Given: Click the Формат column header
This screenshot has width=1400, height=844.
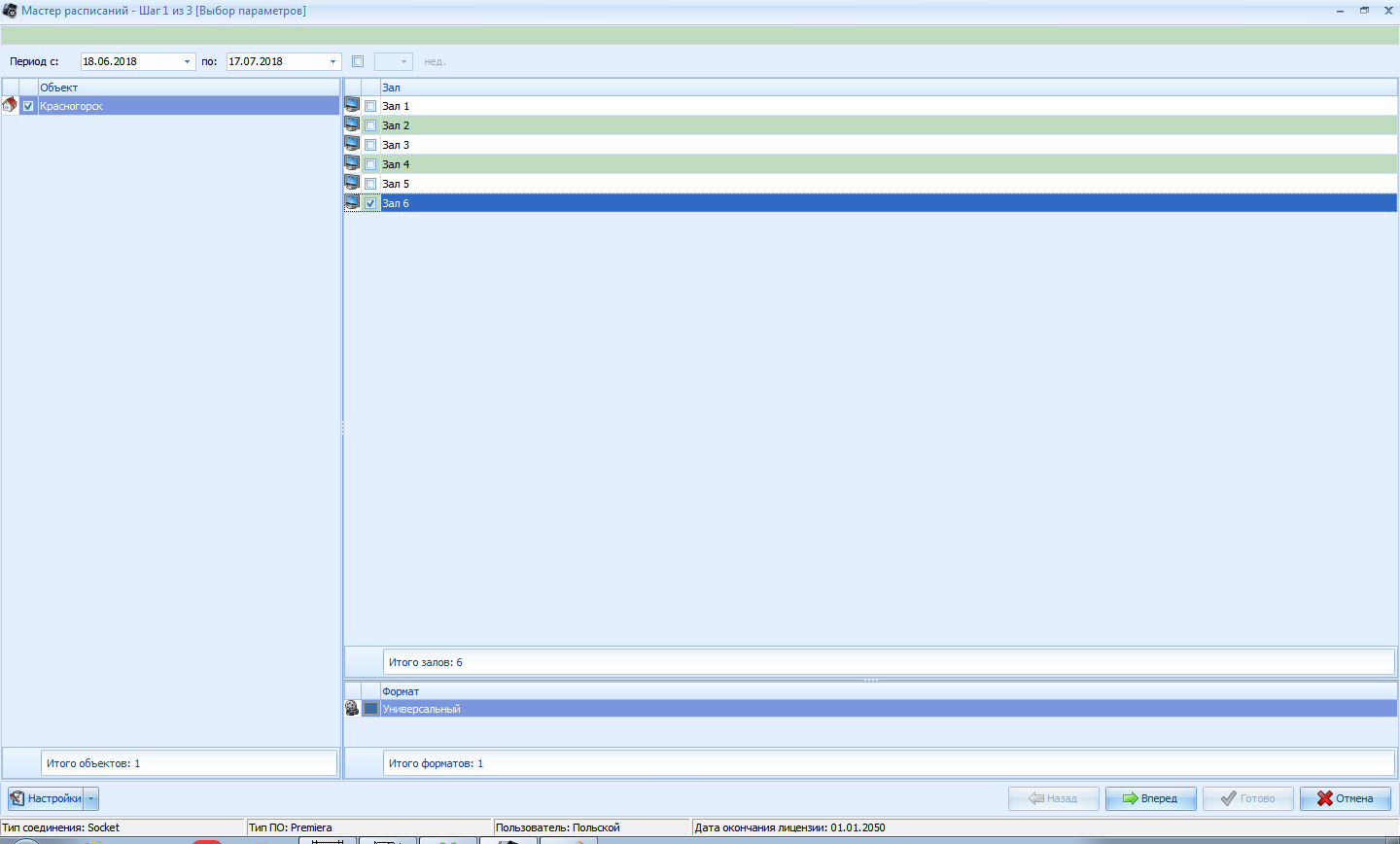Looking at the screenshot, I should coord(889,691).
